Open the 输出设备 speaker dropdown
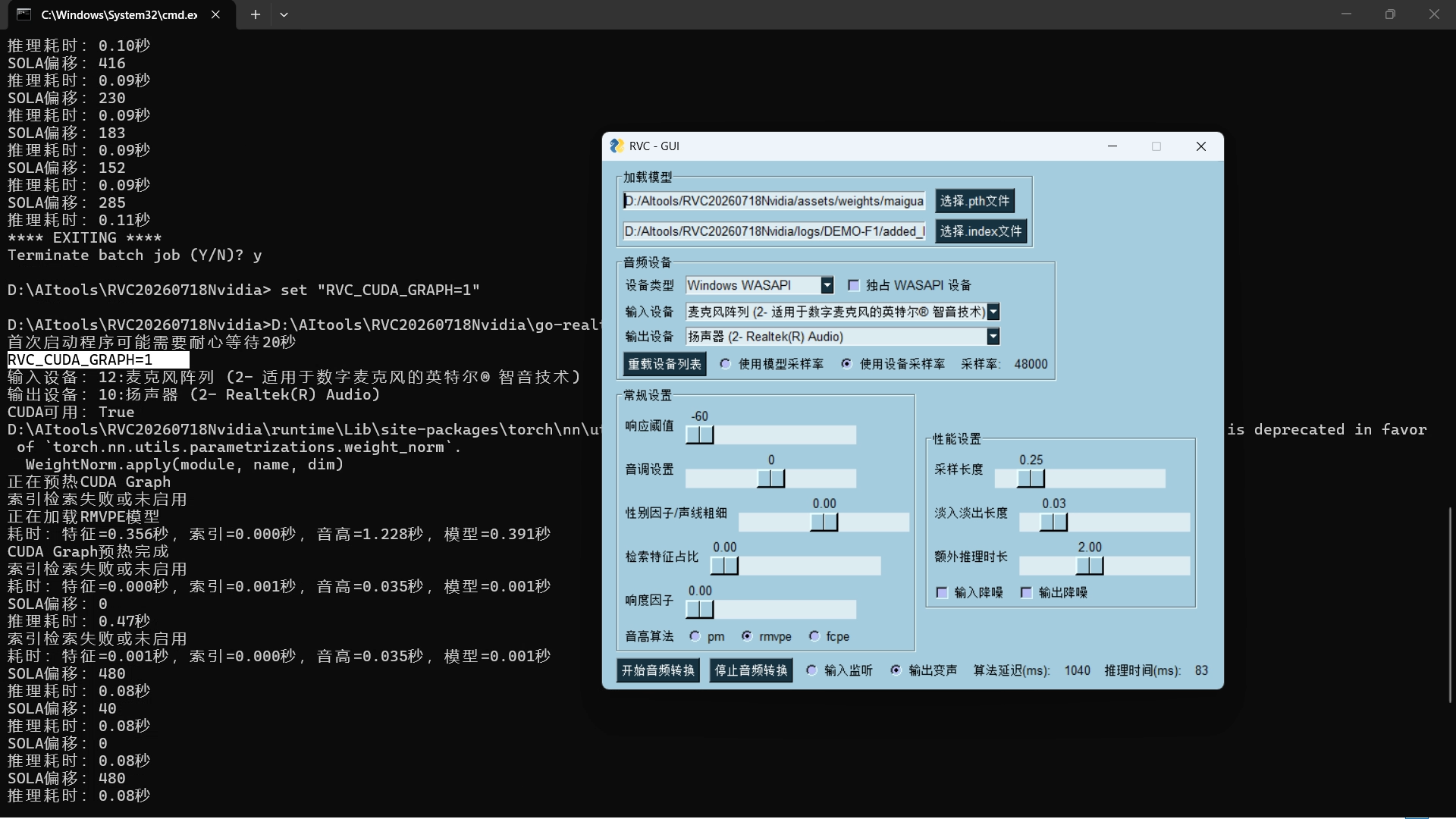Viewport: 1456px width, 819px height. (993, 337)
